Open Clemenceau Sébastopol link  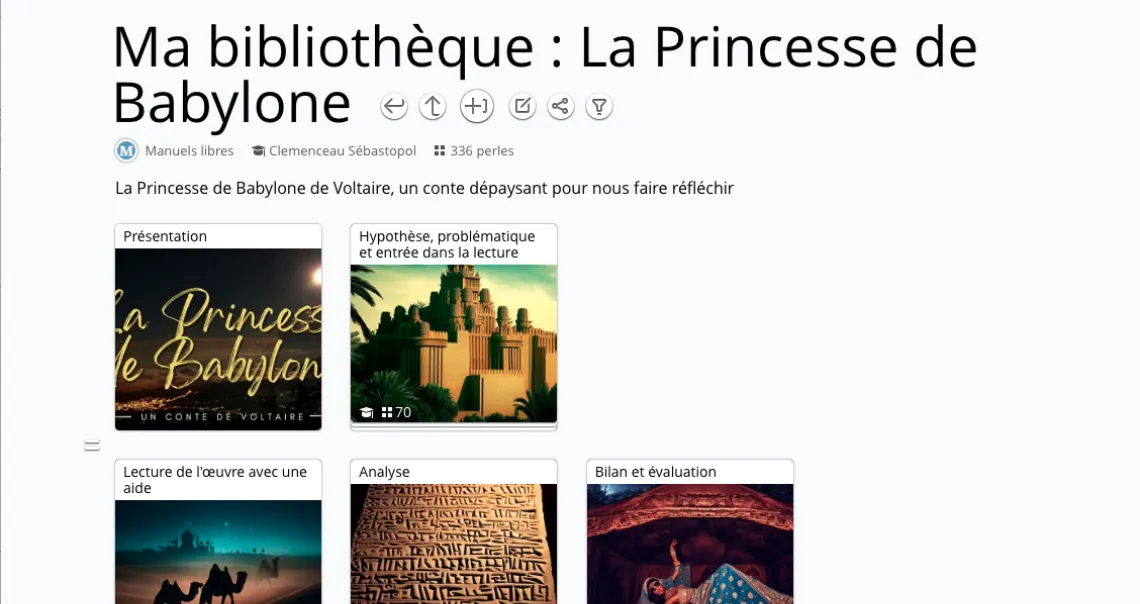tap(342, 150)
